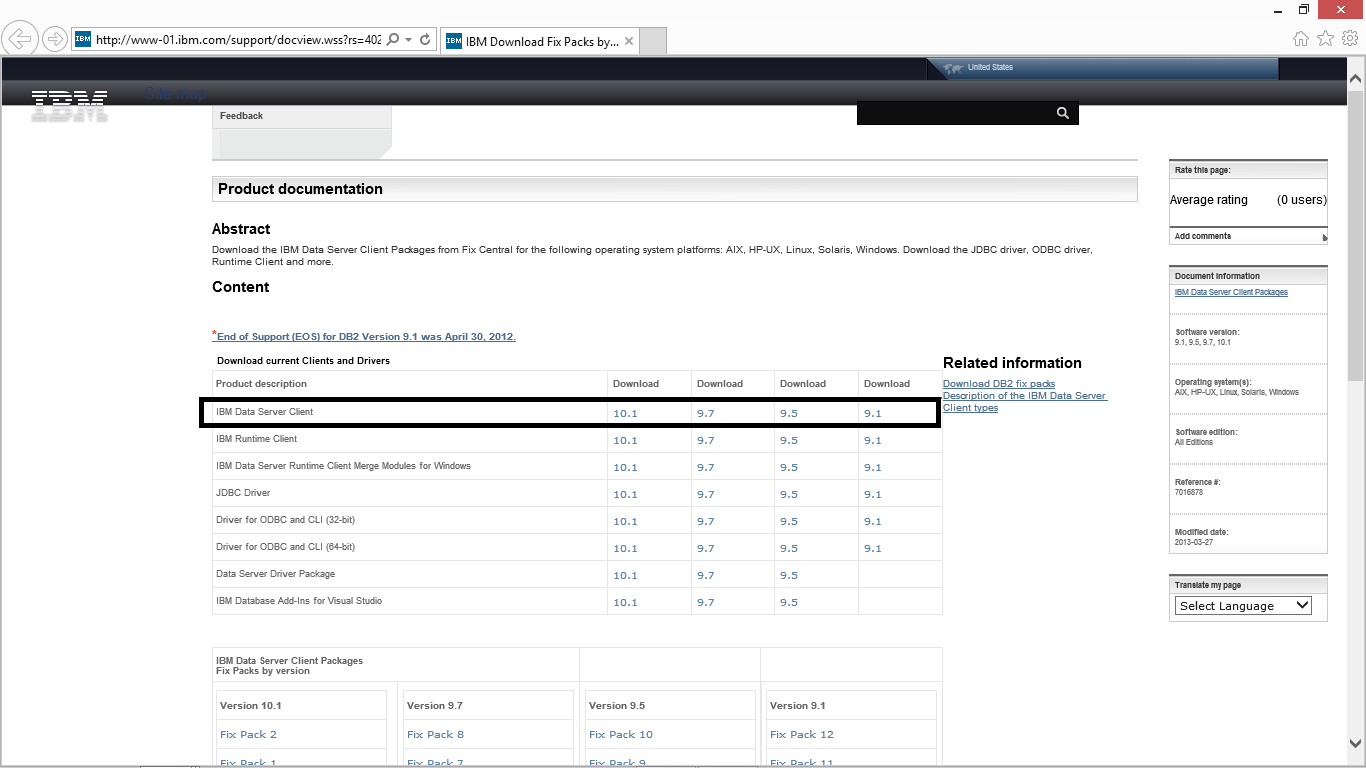Image resolution: width=1366 pixels, height=768 pixels.
Task: Click in the address bar URL field
Action: click(238, 40)
